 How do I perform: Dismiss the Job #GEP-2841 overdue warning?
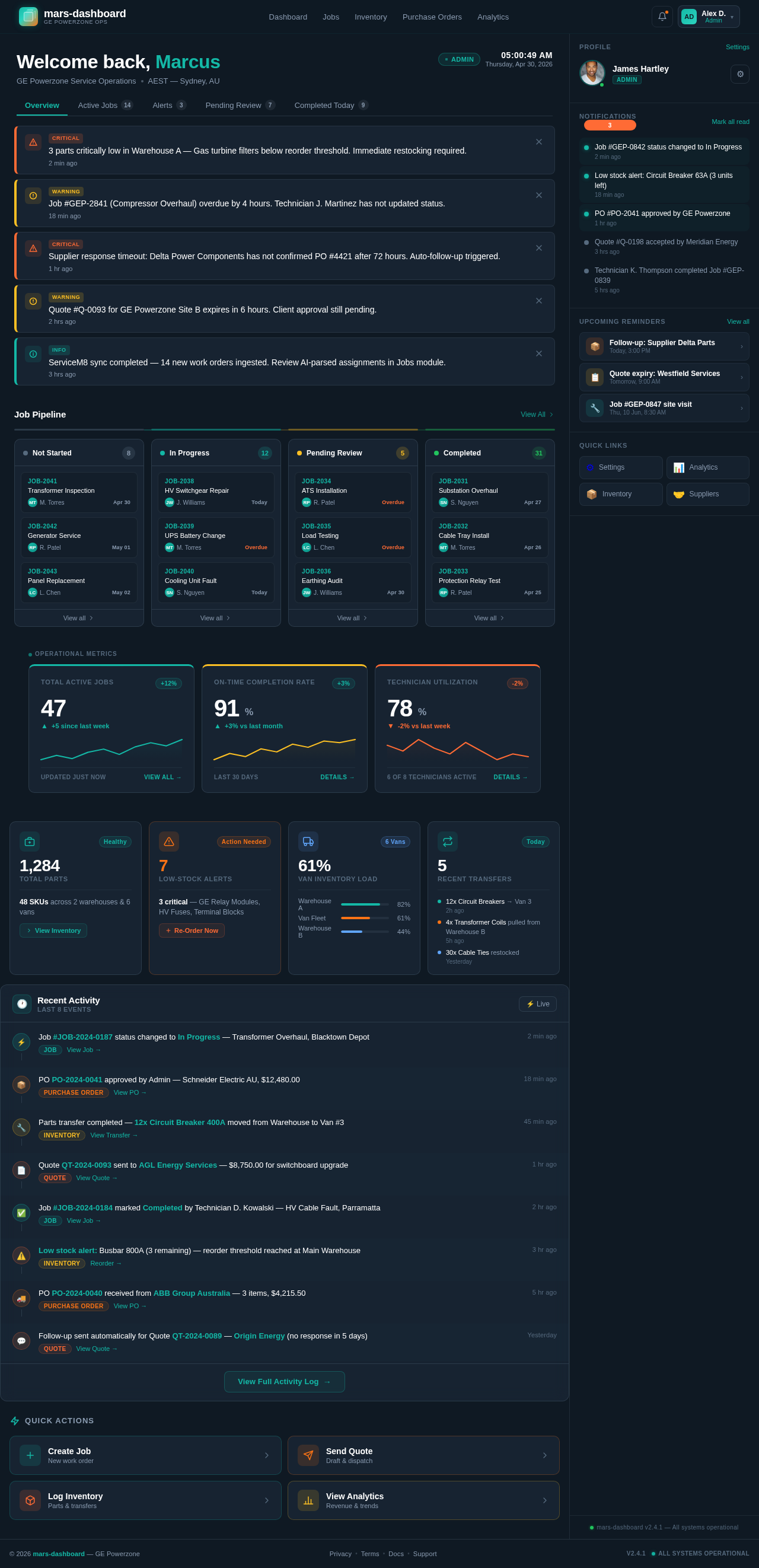(538, 195)
